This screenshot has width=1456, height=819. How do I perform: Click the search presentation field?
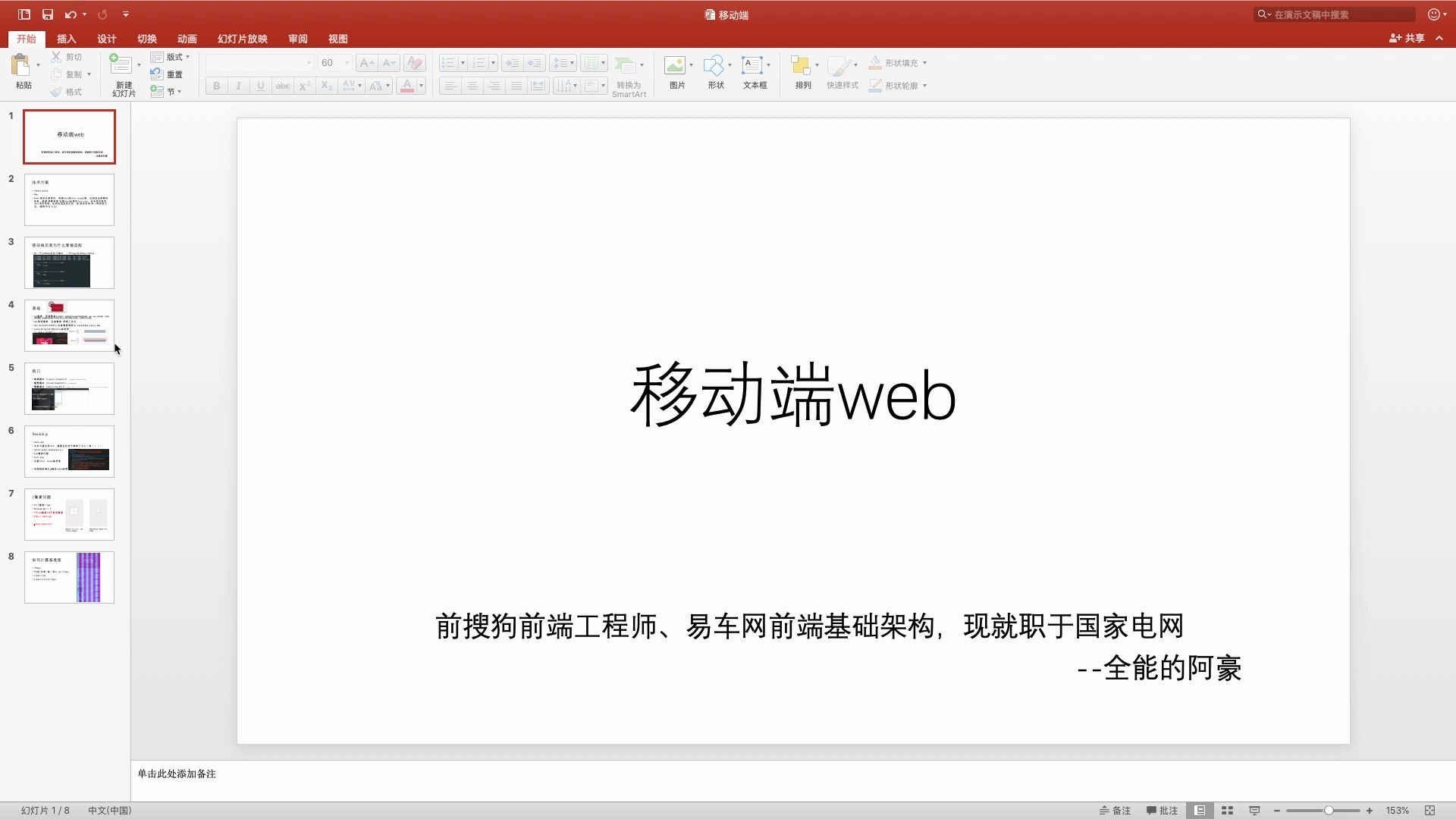tap(1335, 14)
